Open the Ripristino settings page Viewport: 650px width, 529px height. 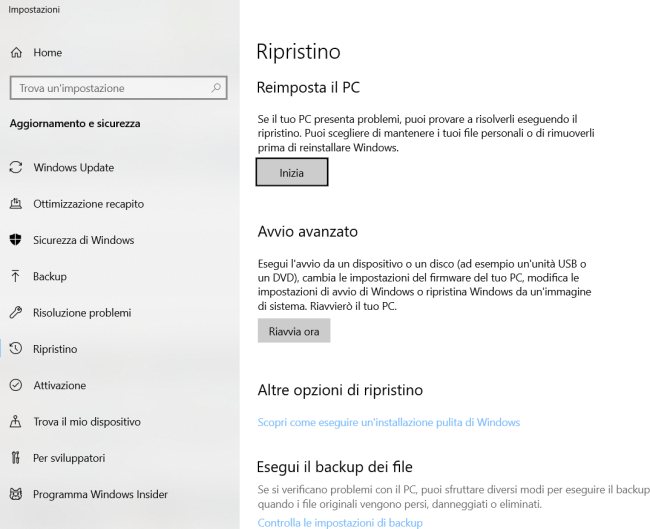click(x=55, y=349)
